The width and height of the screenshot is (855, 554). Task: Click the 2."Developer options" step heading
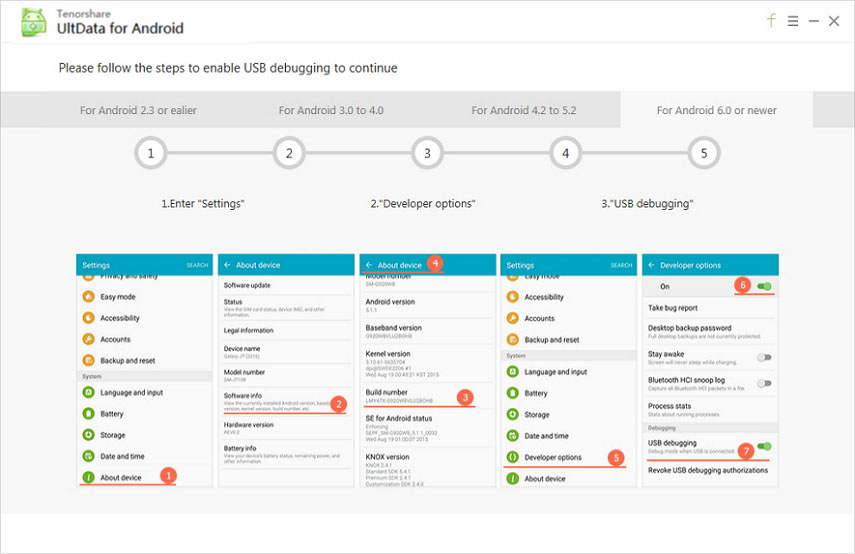(x=423, y=203)
